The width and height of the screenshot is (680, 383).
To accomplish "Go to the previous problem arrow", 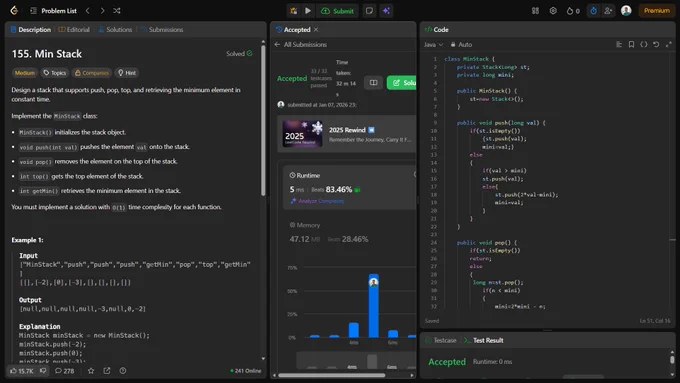I will tap(88, 10).
